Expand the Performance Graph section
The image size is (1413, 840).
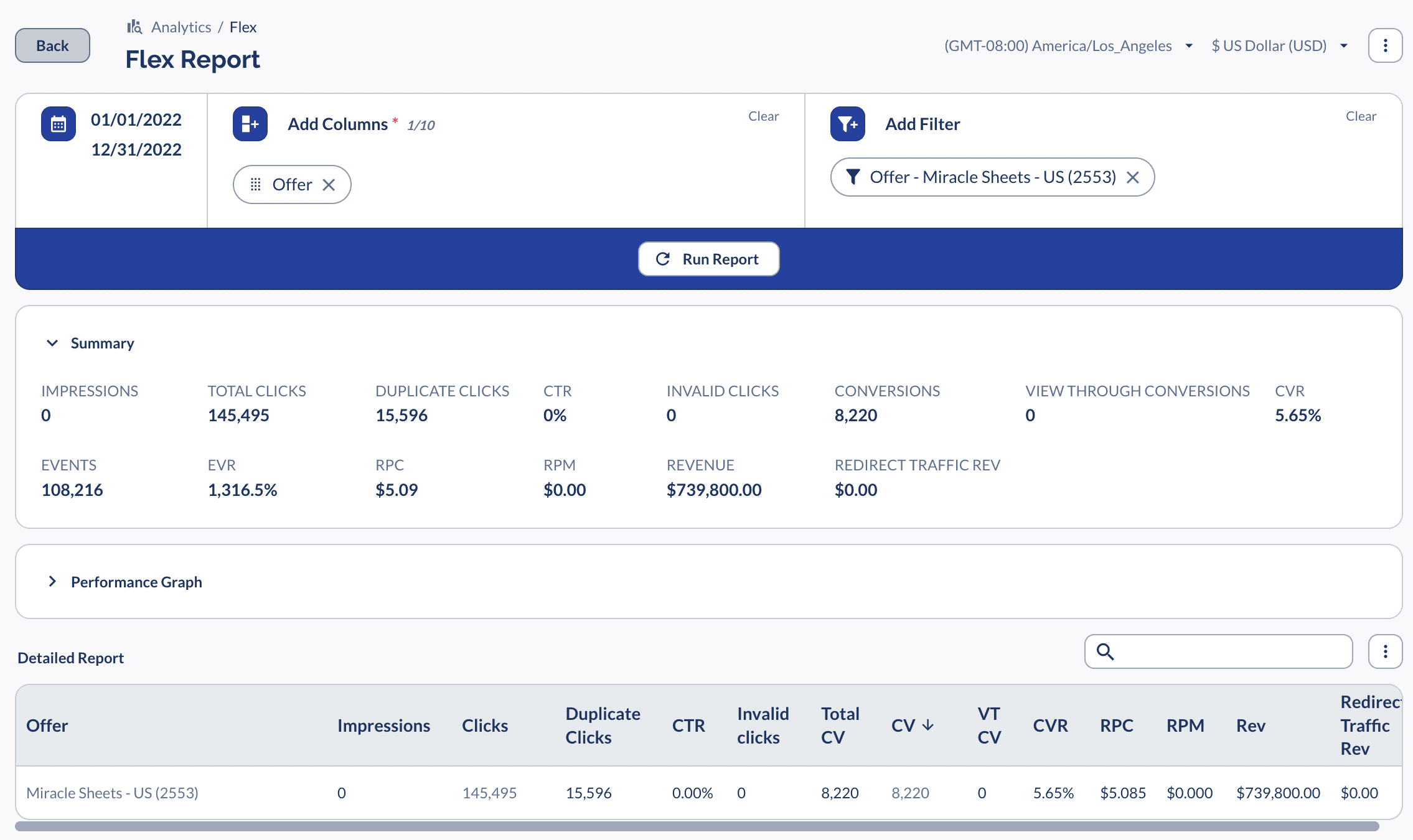pyautogui.click(x=52, y=582)
